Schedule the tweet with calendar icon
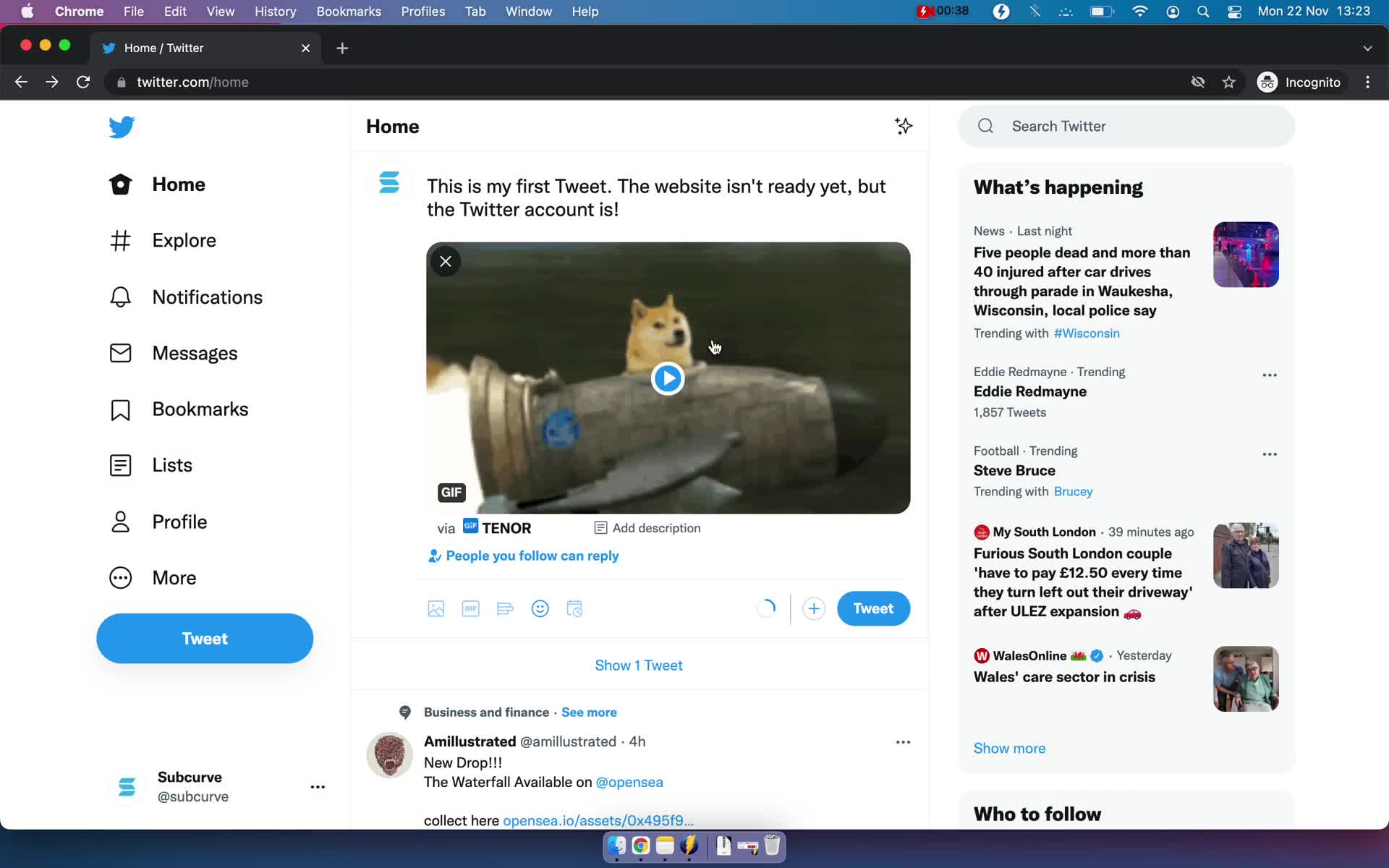1389x868 pixels. [575, 608]
